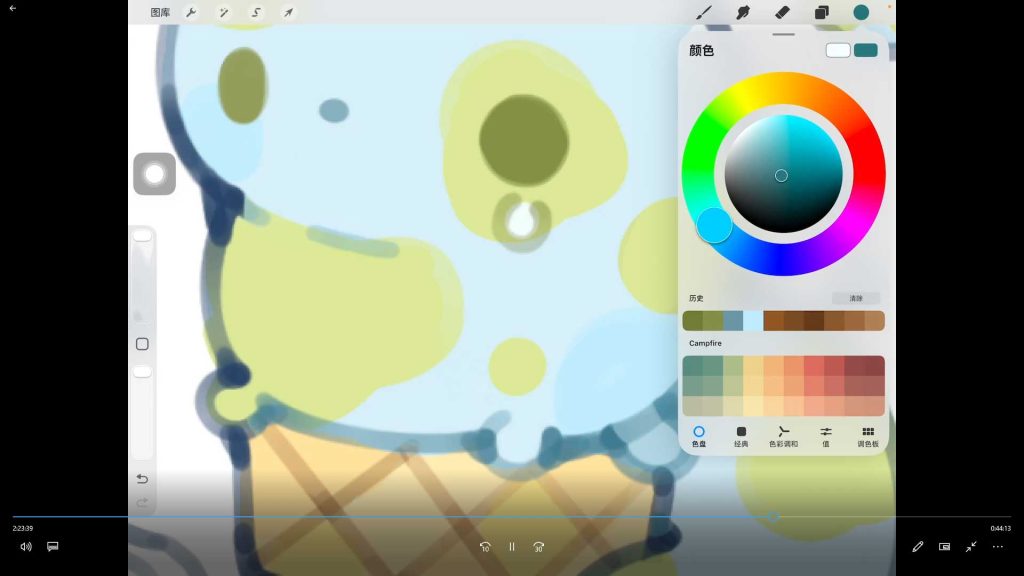Screen dimensions: 1024x576
Task: Select the Eraser tool
Action: (782, 12)
